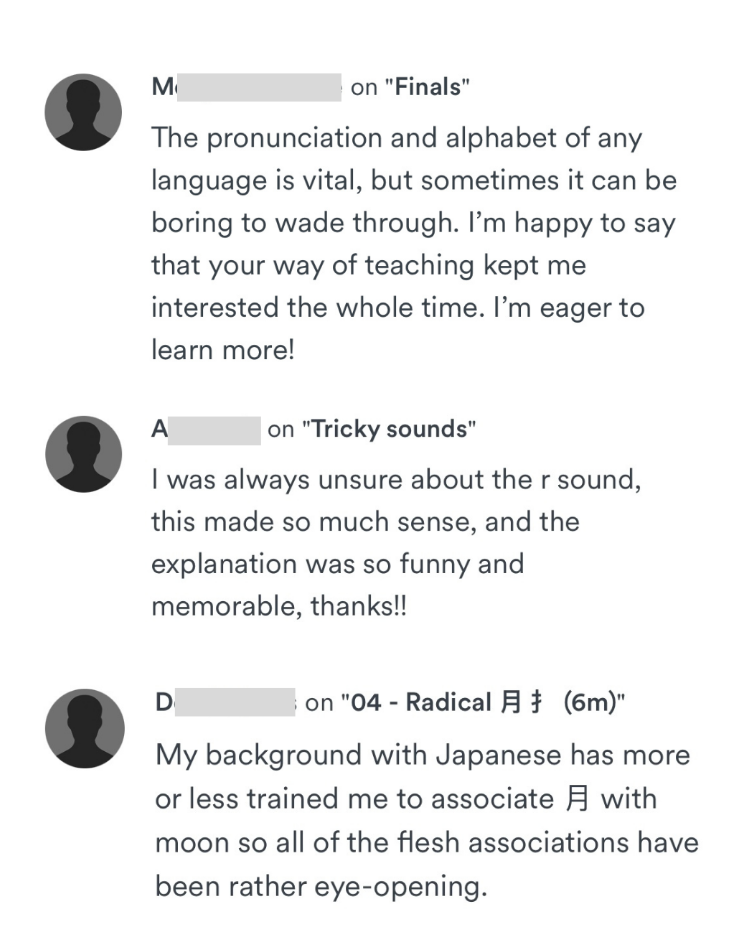The image size is (755, 949).
Task: Click the avatar beside the "Finals" comment
Action: tap(83, 112)
